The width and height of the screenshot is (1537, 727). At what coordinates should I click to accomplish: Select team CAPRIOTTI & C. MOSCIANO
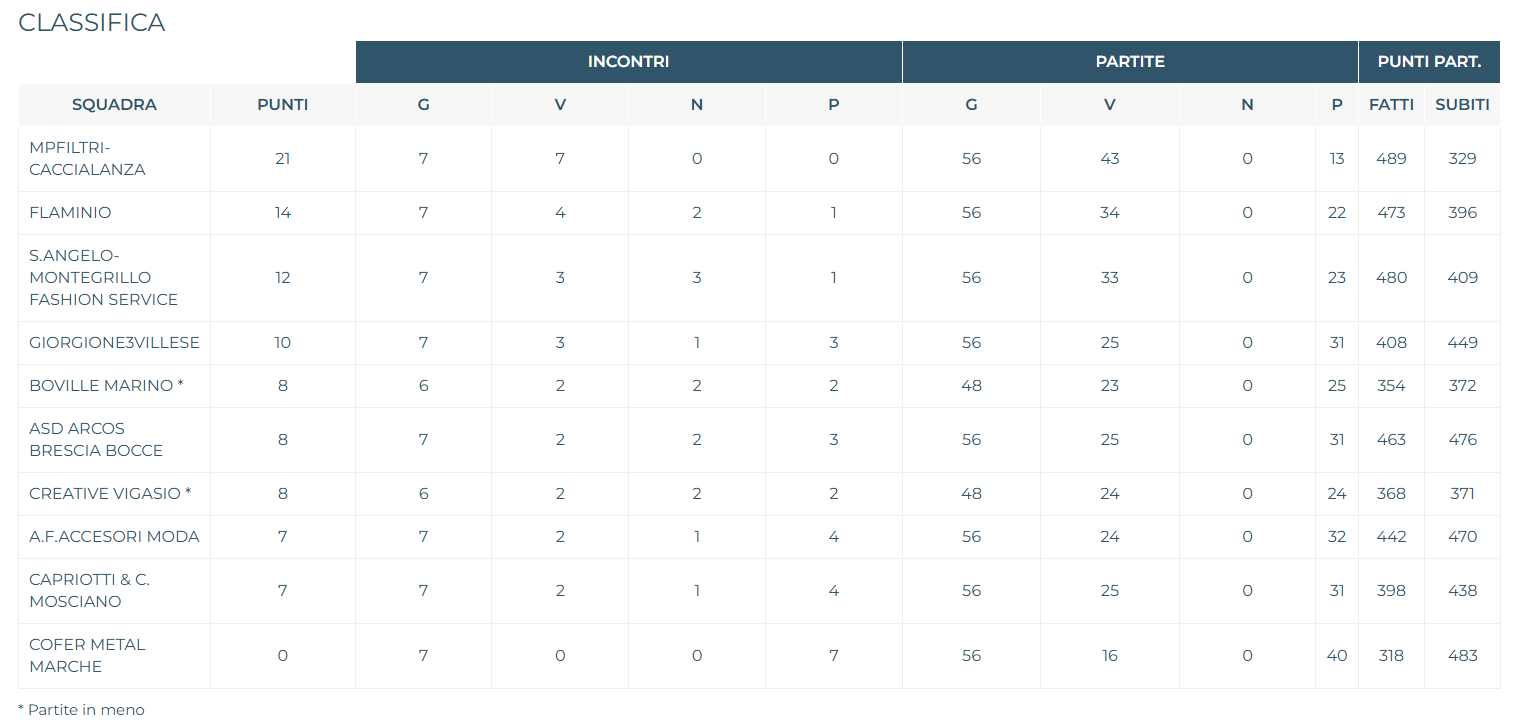89,591
